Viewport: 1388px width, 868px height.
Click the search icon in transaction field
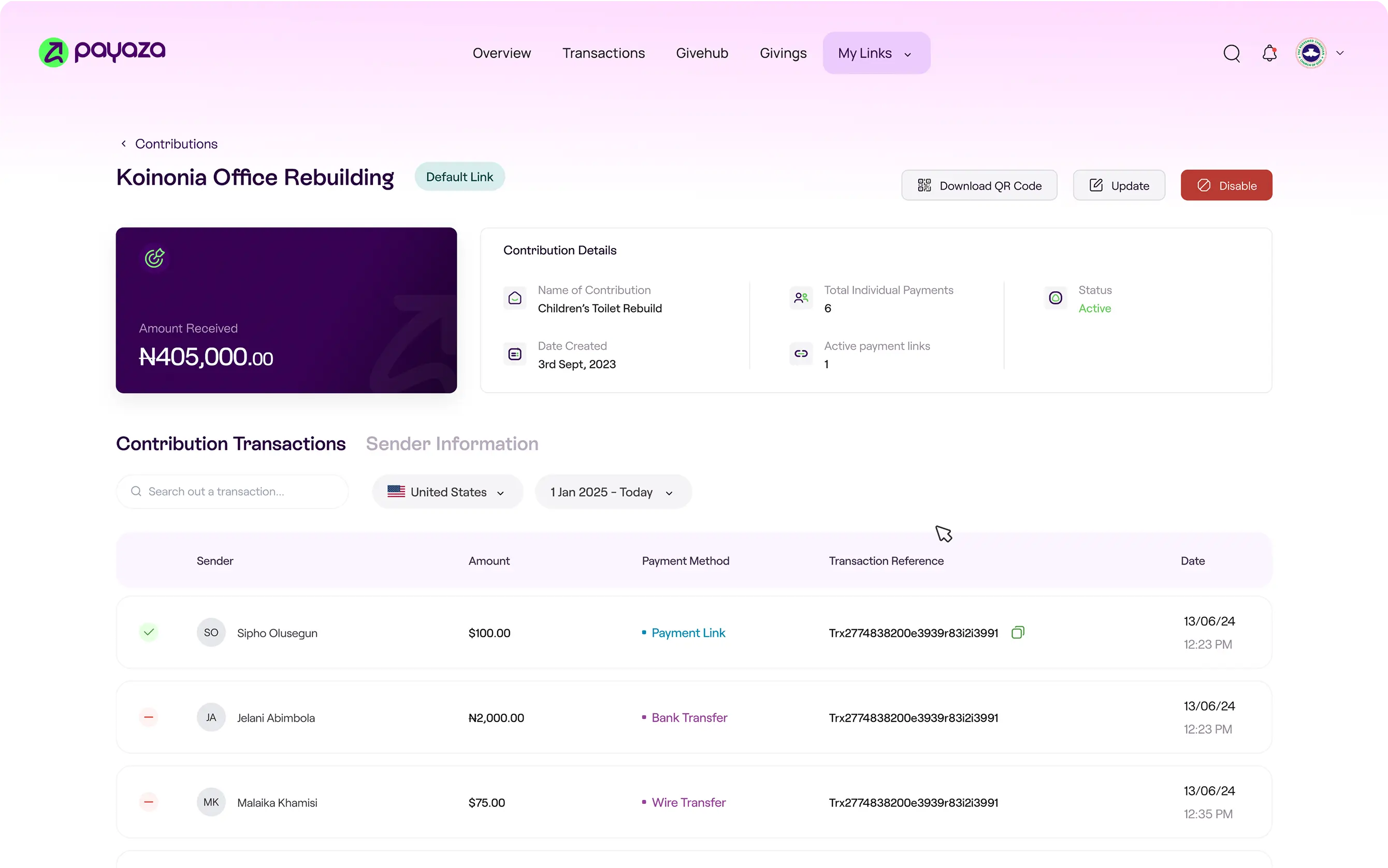[136, 491]
